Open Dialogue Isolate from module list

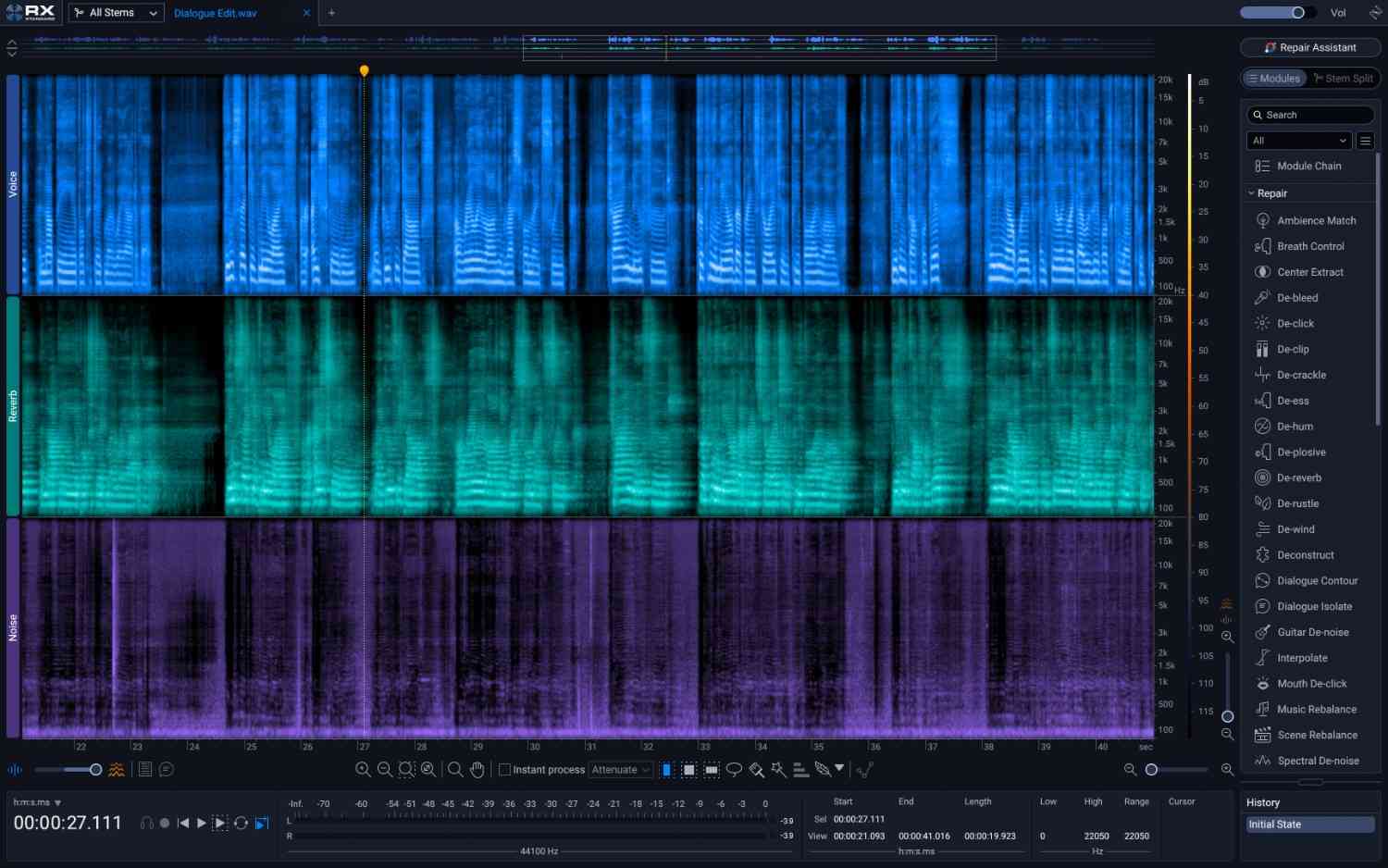pos(1314,606)
